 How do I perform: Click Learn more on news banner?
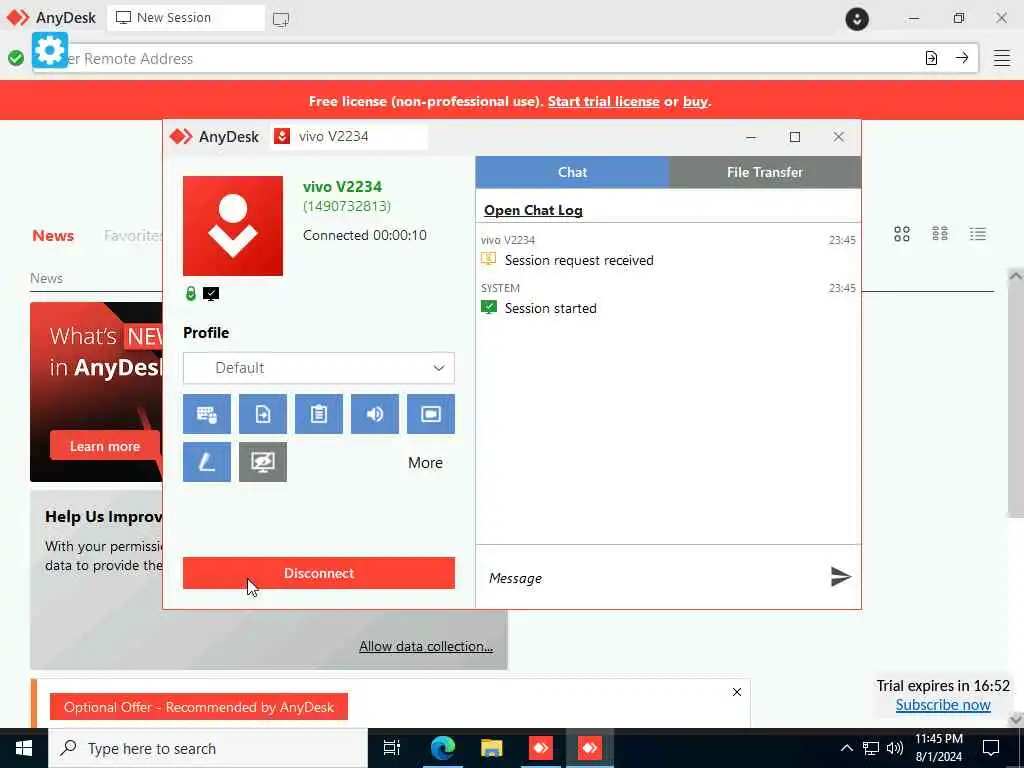tap(104, 446)
